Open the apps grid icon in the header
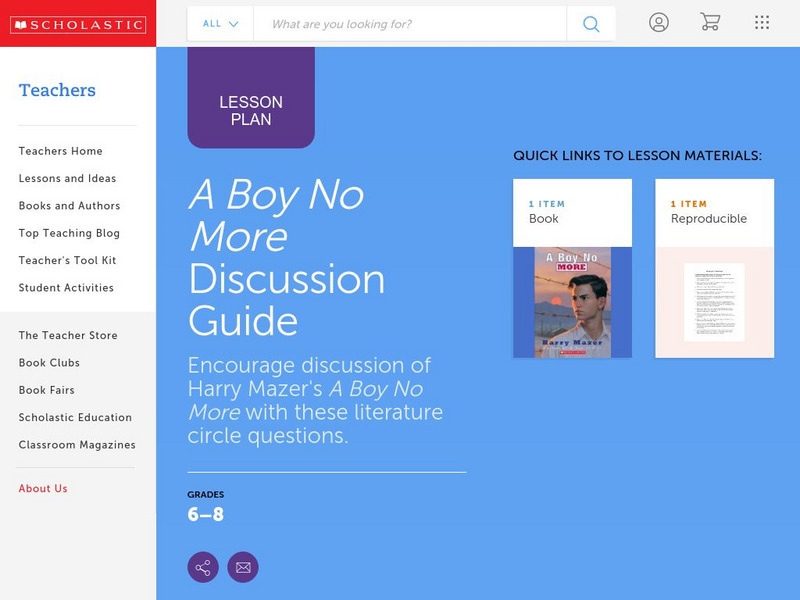This screenshot has width=800, height=600. (x=762, y=23)
